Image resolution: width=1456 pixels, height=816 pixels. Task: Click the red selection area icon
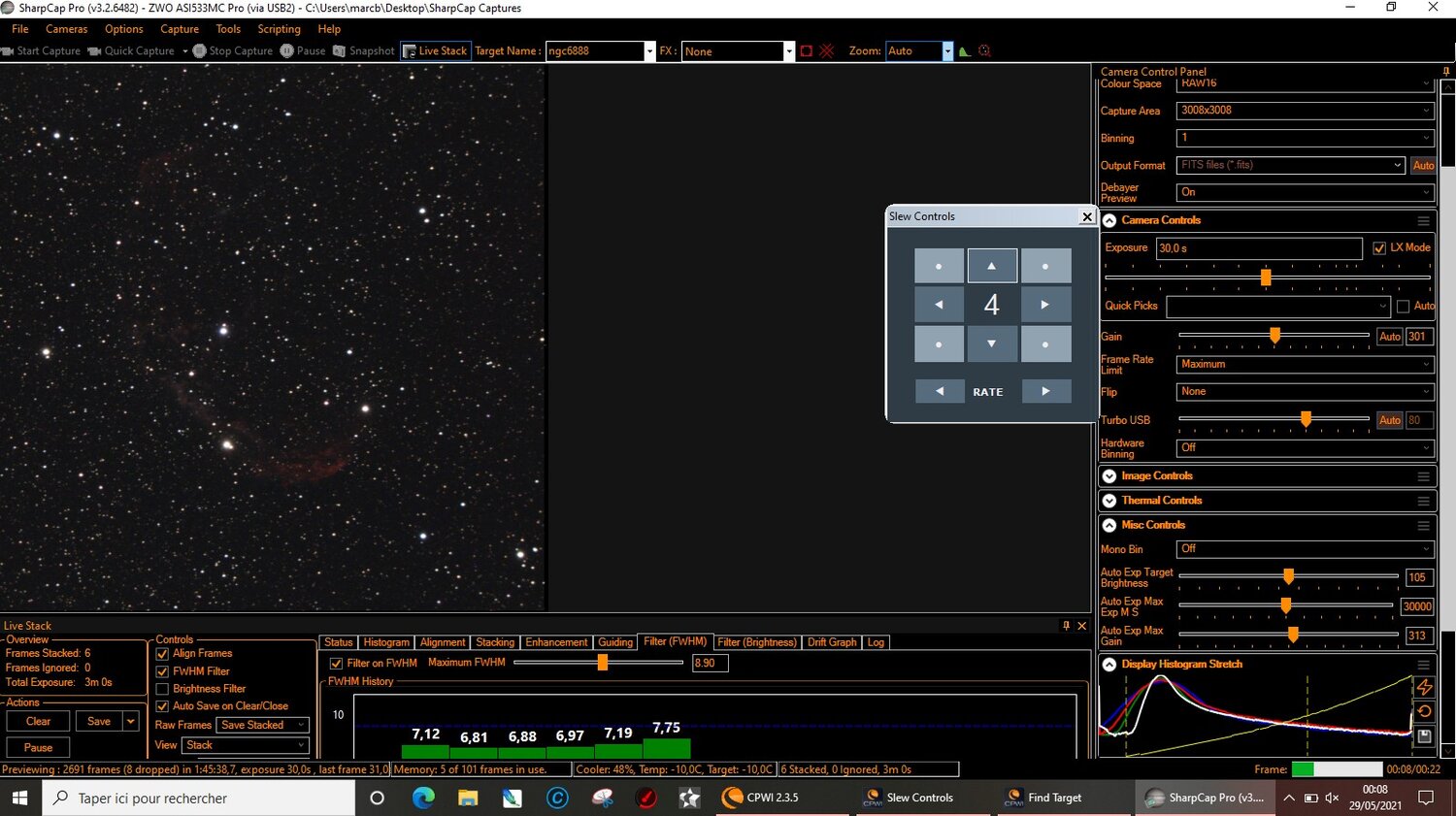click(806, 50)
